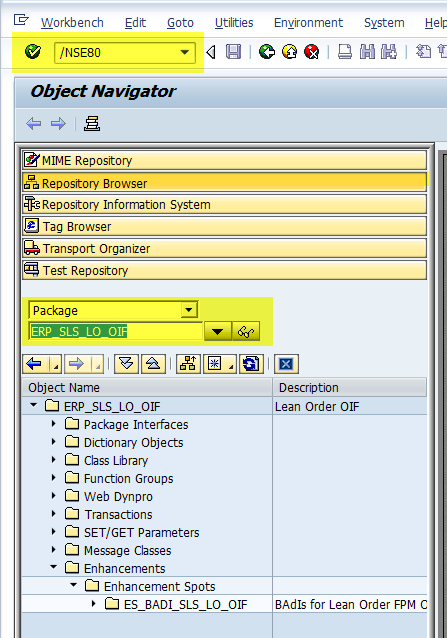Click the yellow Exit arrow icon
Image resolution: width=447 pixels, height=638 pixels.
[289, 52]
